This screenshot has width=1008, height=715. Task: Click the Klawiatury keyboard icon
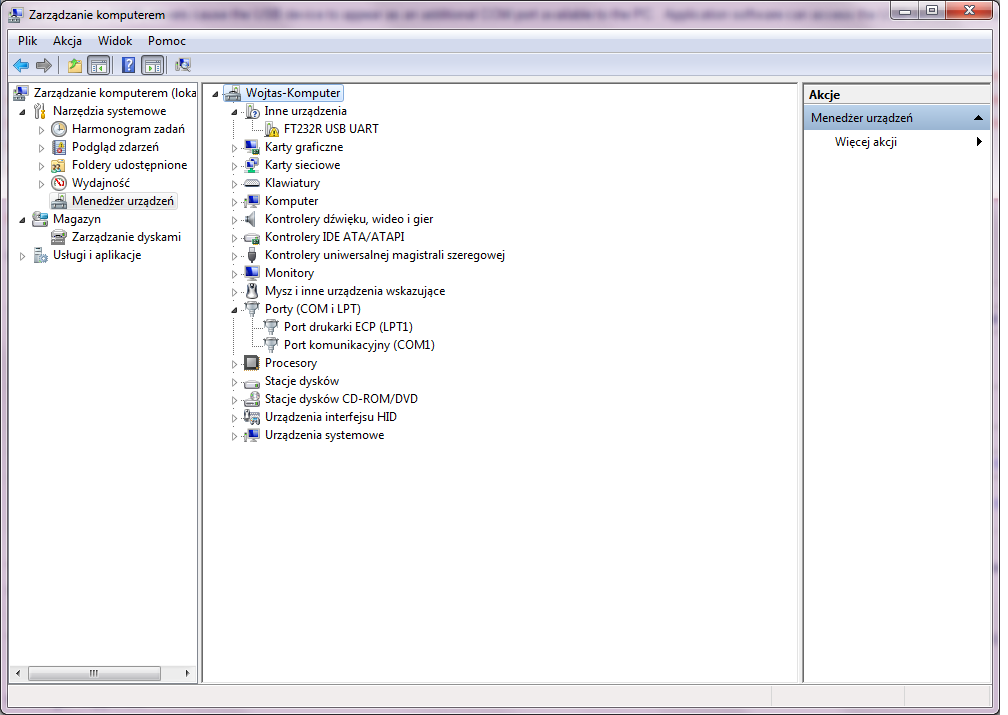coord(252,183)
